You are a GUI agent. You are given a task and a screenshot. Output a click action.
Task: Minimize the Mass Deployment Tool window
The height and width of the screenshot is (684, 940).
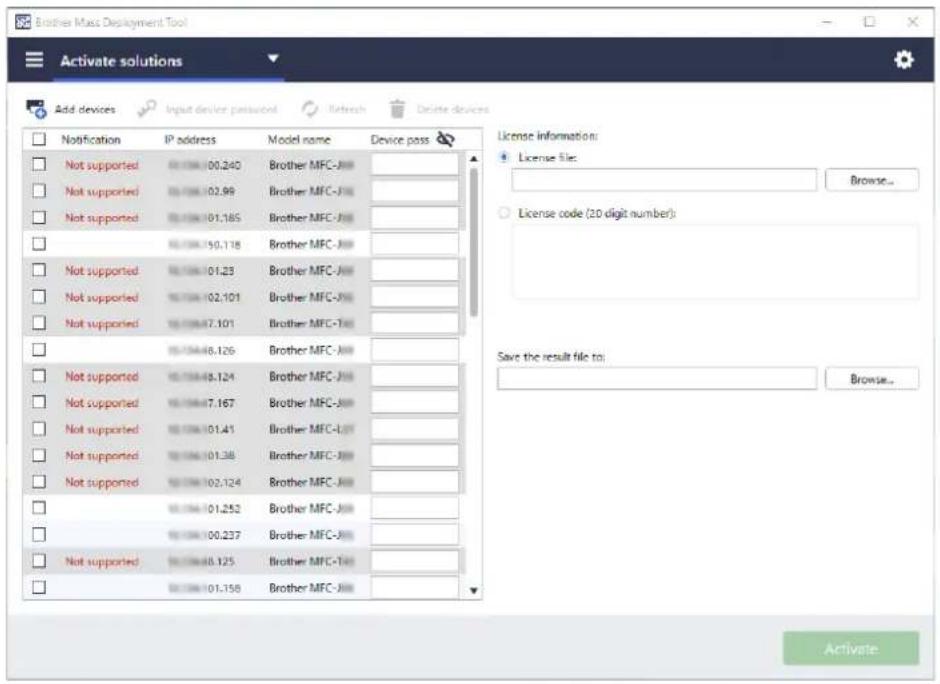(827, 22)
